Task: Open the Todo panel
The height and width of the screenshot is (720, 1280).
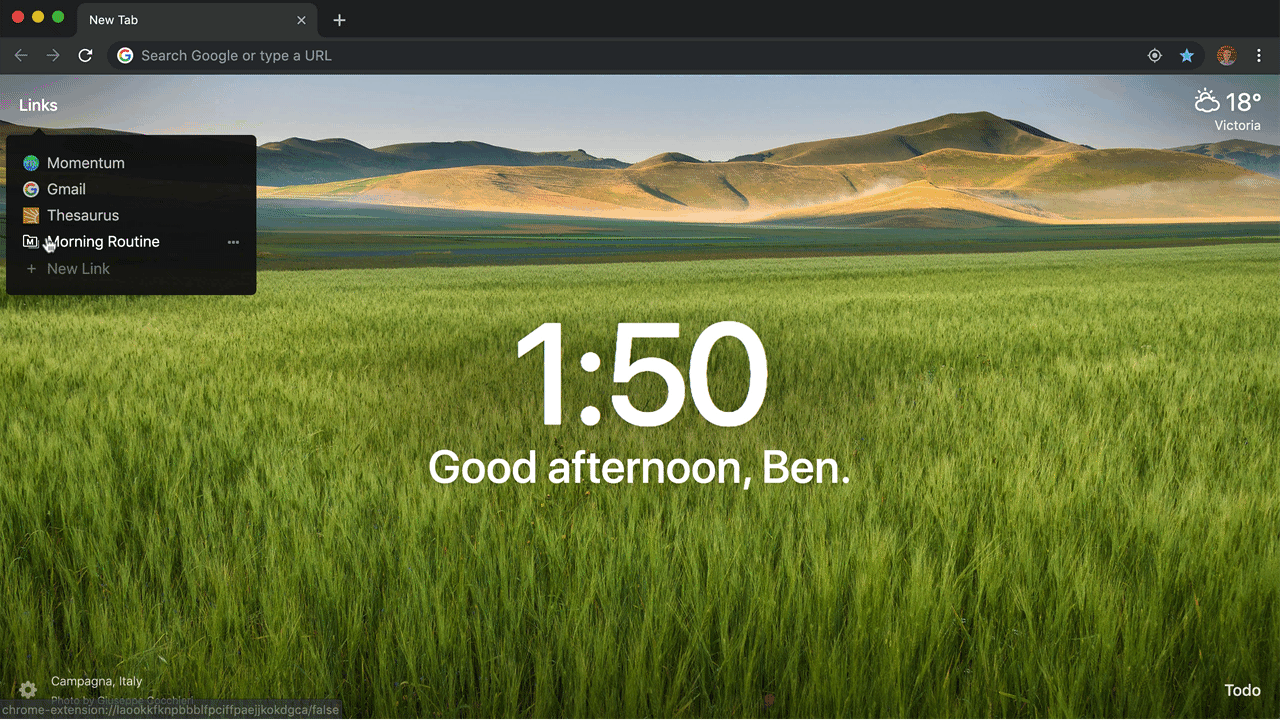Action: [1243, 690]
